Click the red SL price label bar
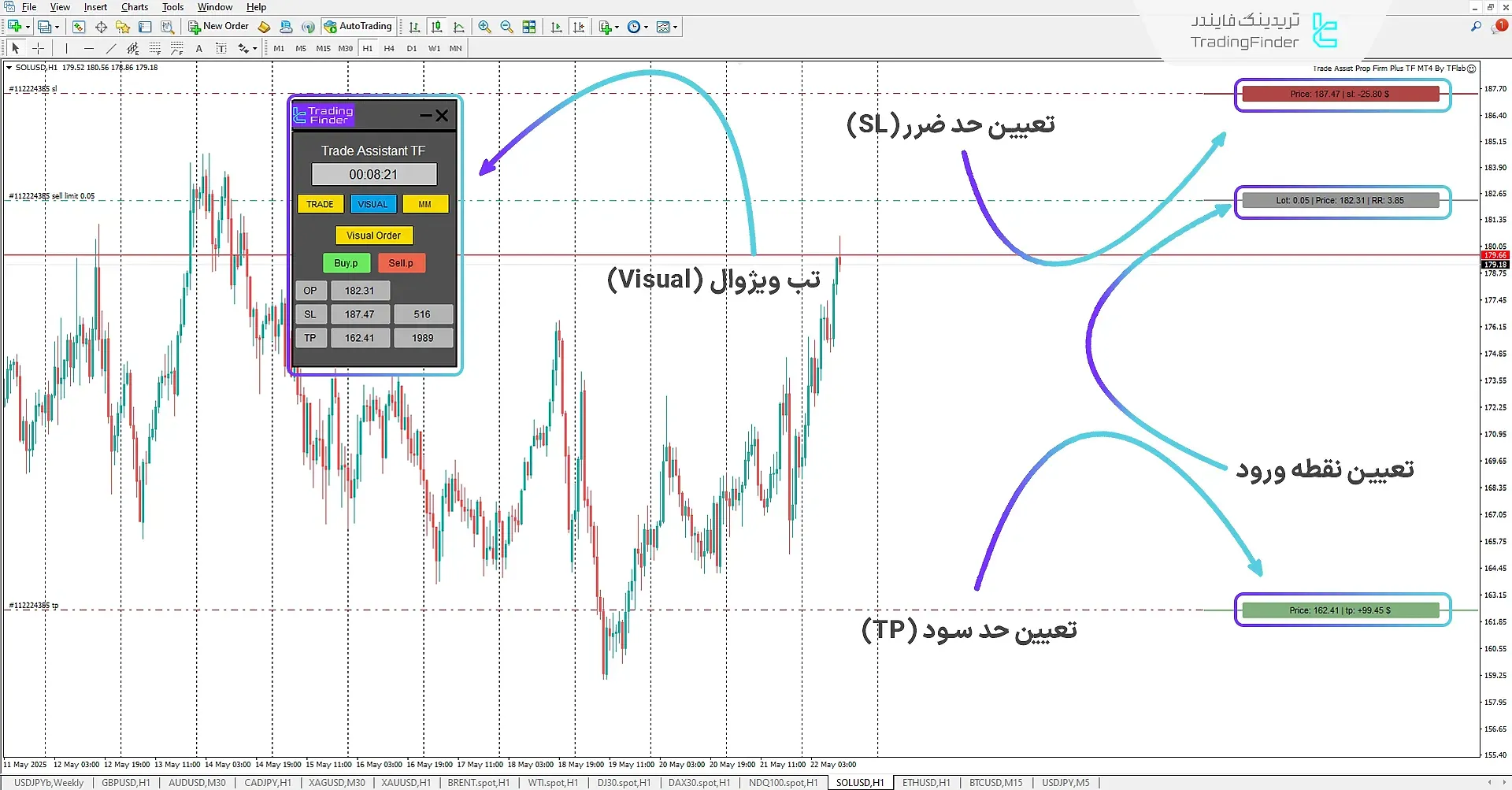Viewport: 1512px width, 790px height. 1340,95
